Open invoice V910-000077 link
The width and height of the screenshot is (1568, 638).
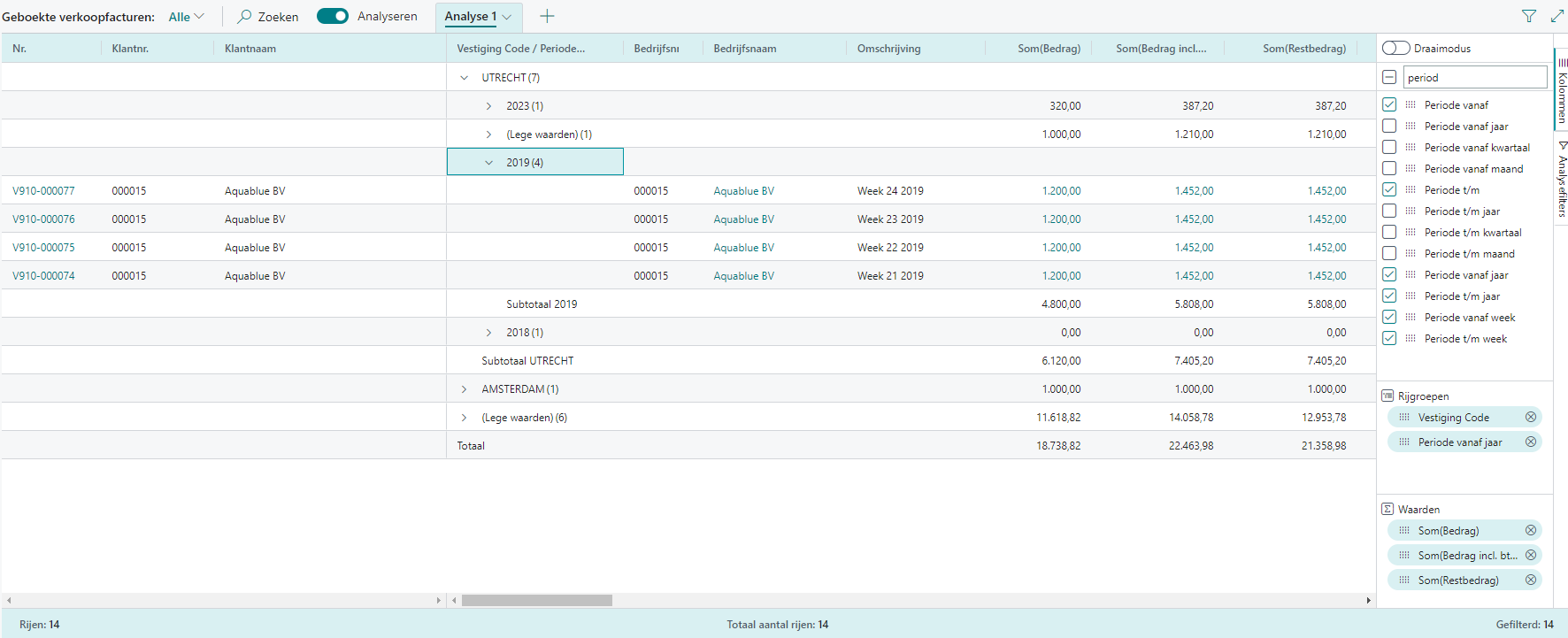[x=43, y=191]
